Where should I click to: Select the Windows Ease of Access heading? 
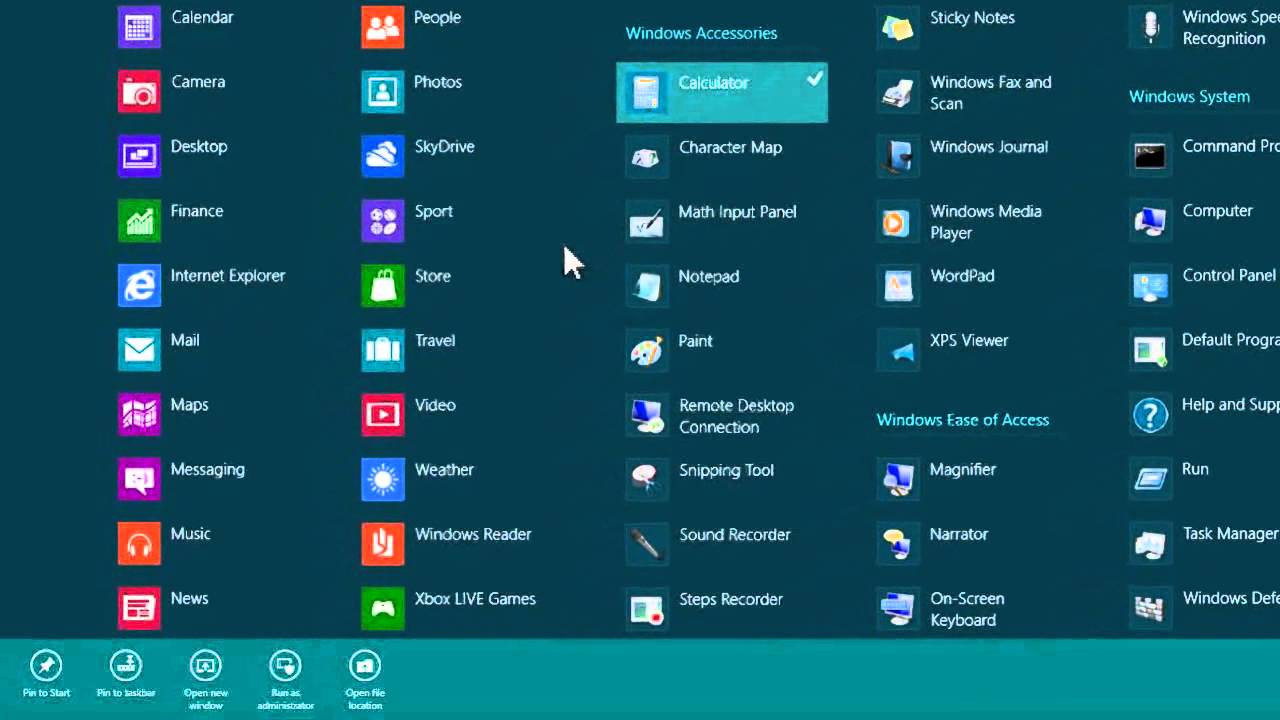[963, 420]
